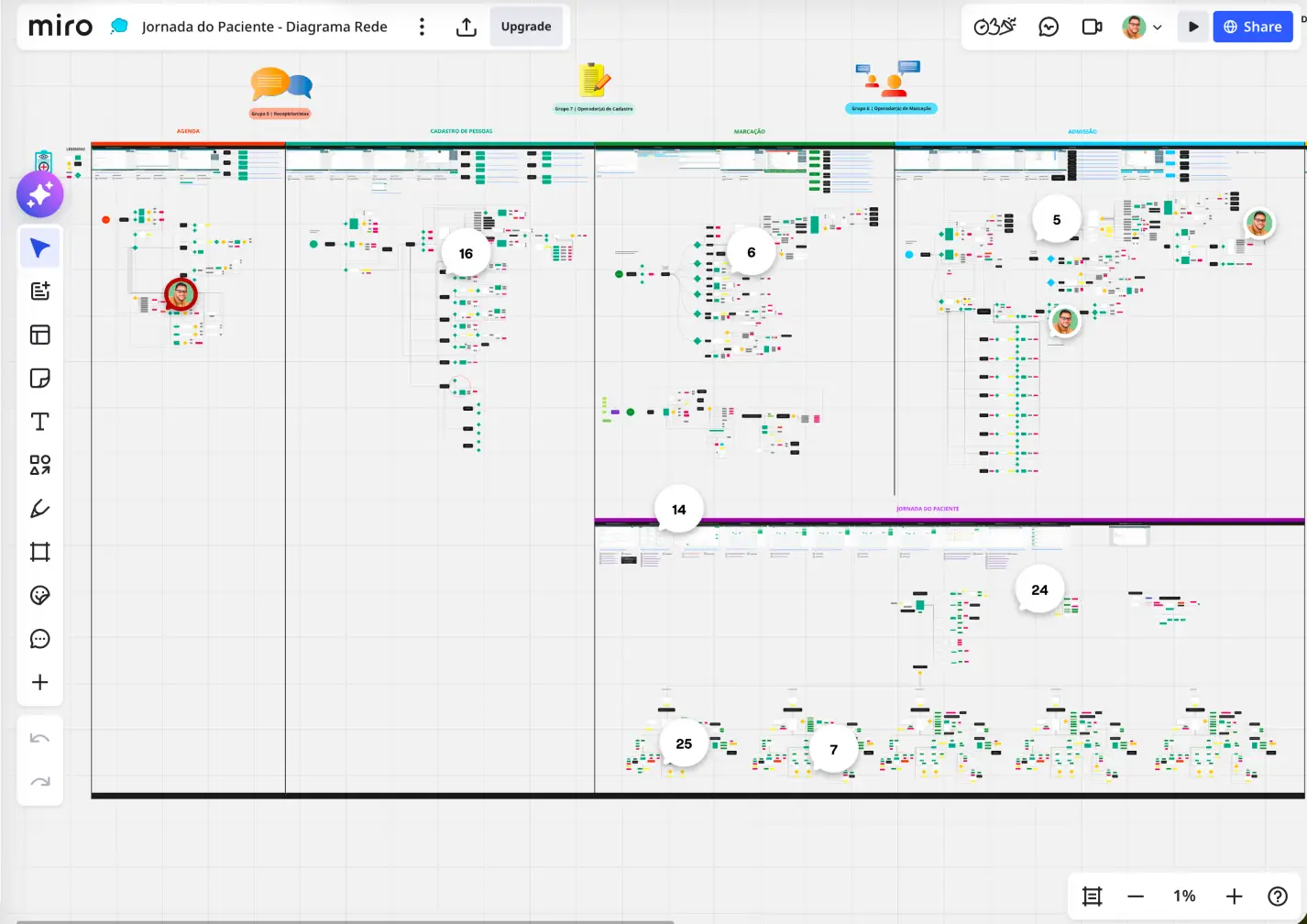The width and height of the screenshot is (1307, 924).
Task: Open more apps with the plus icon
Action: 40,682
